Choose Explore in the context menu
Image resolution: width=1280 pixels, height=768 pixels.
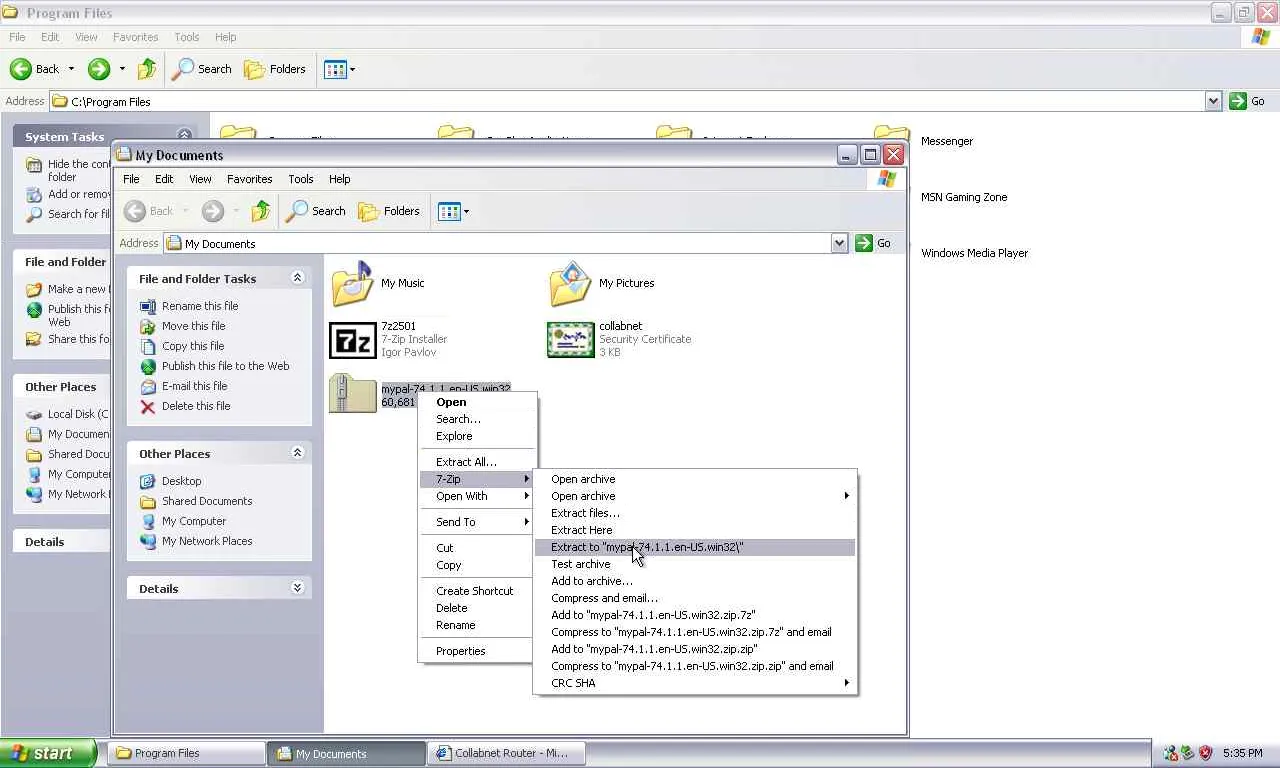pos(477,436)
